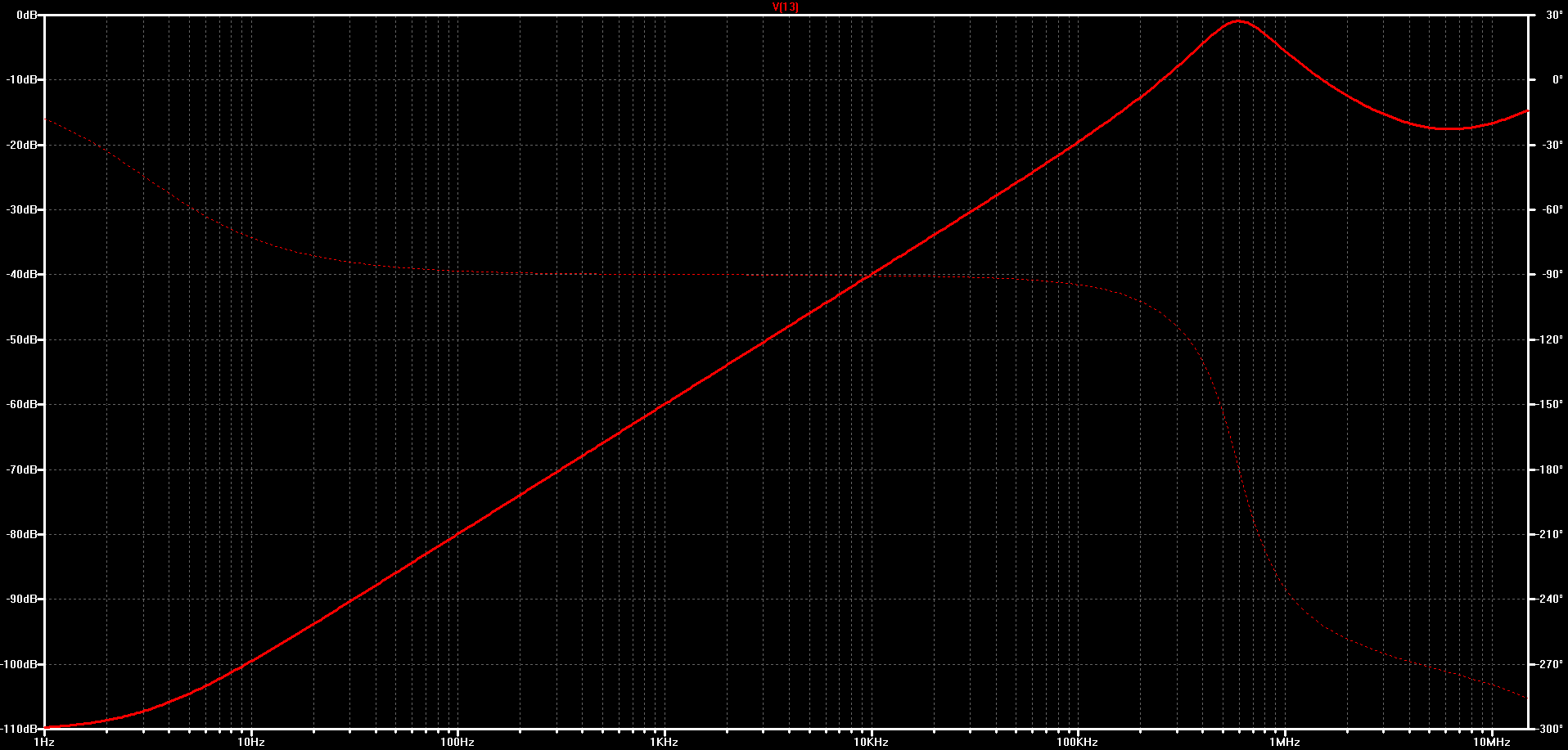Click the 10MHz frequency axis label
This screenshot has height=750, width=1568.
[x=1492, y=742]
